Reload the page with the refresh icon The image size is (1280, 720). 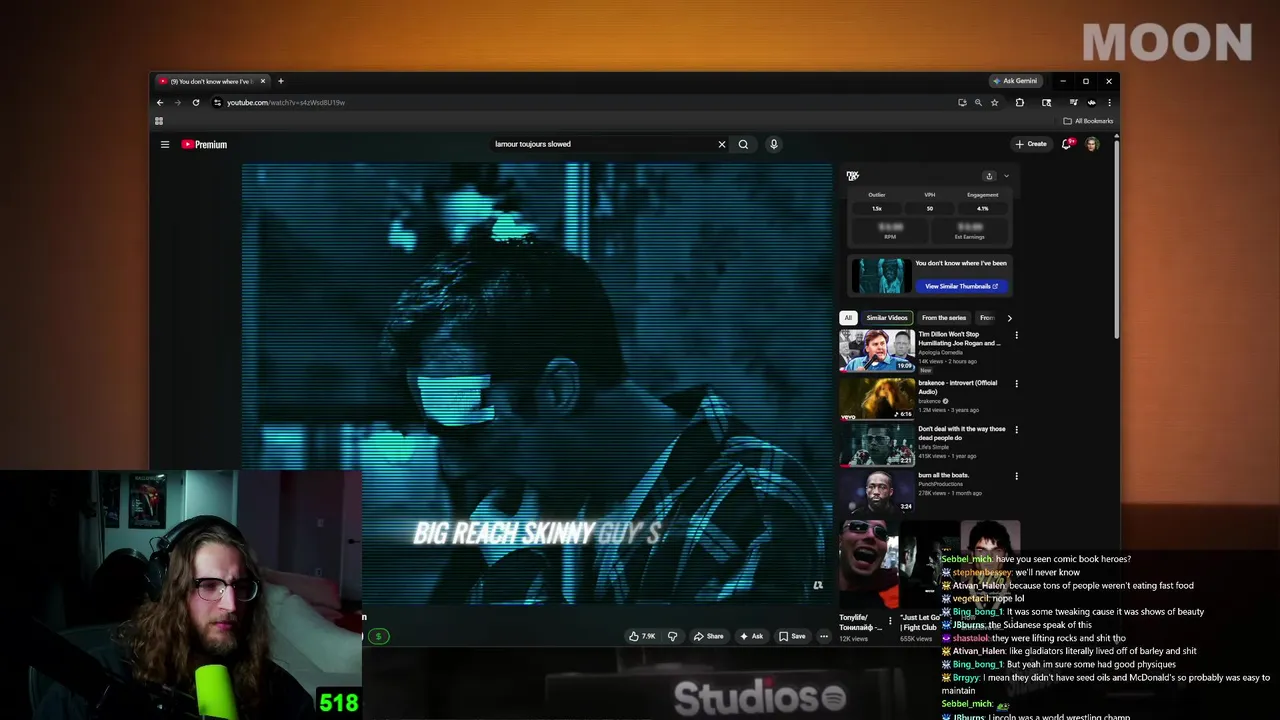pyautogui.click(x=196, y=102)
